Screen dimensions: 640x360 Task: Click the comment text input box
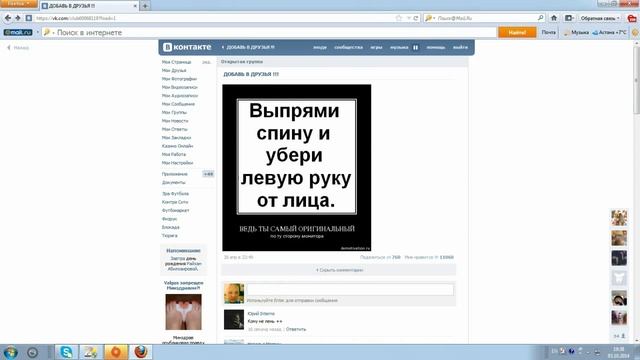click(350, 289)
